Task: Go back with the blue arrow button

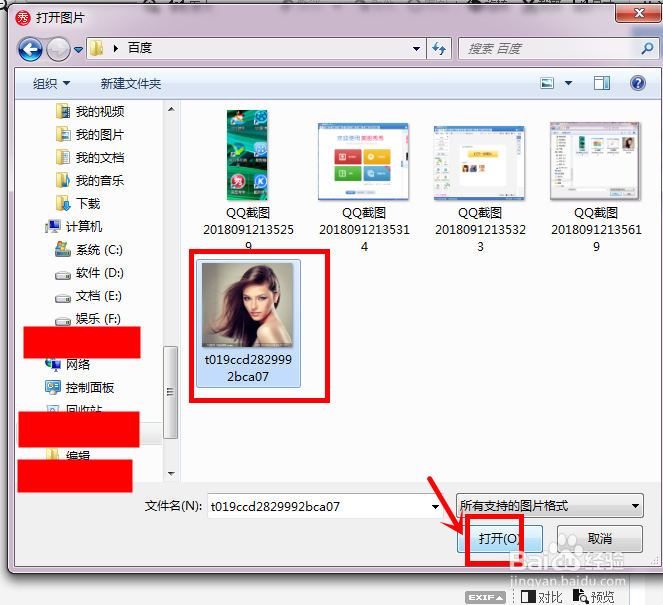Action: (30, 49)
